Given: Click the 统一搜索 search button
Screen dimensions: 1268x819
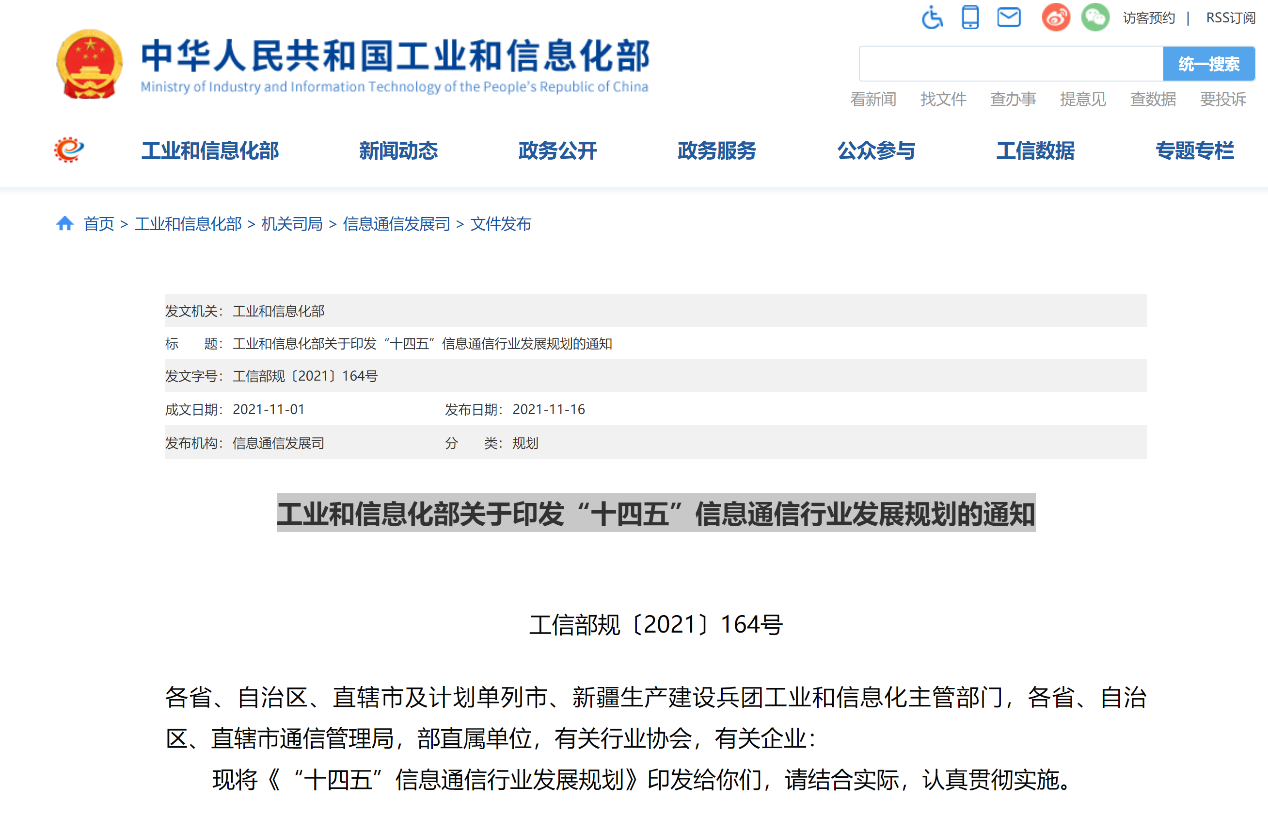Looking at the screenshot, I should coord(1209,63).
